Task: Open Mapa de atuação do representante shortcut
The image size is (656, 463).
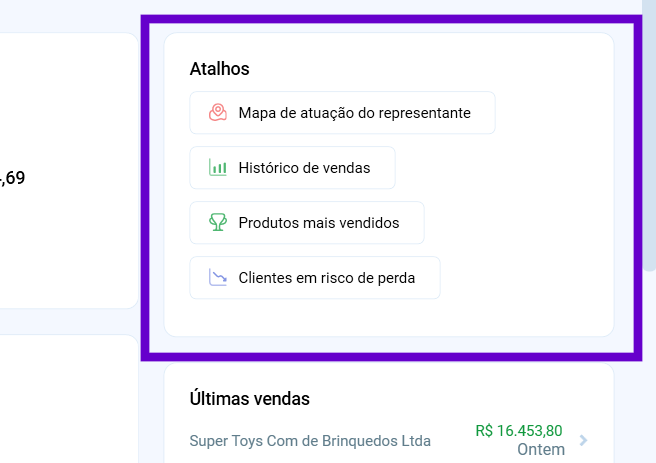Action: (x=354, y=113)
